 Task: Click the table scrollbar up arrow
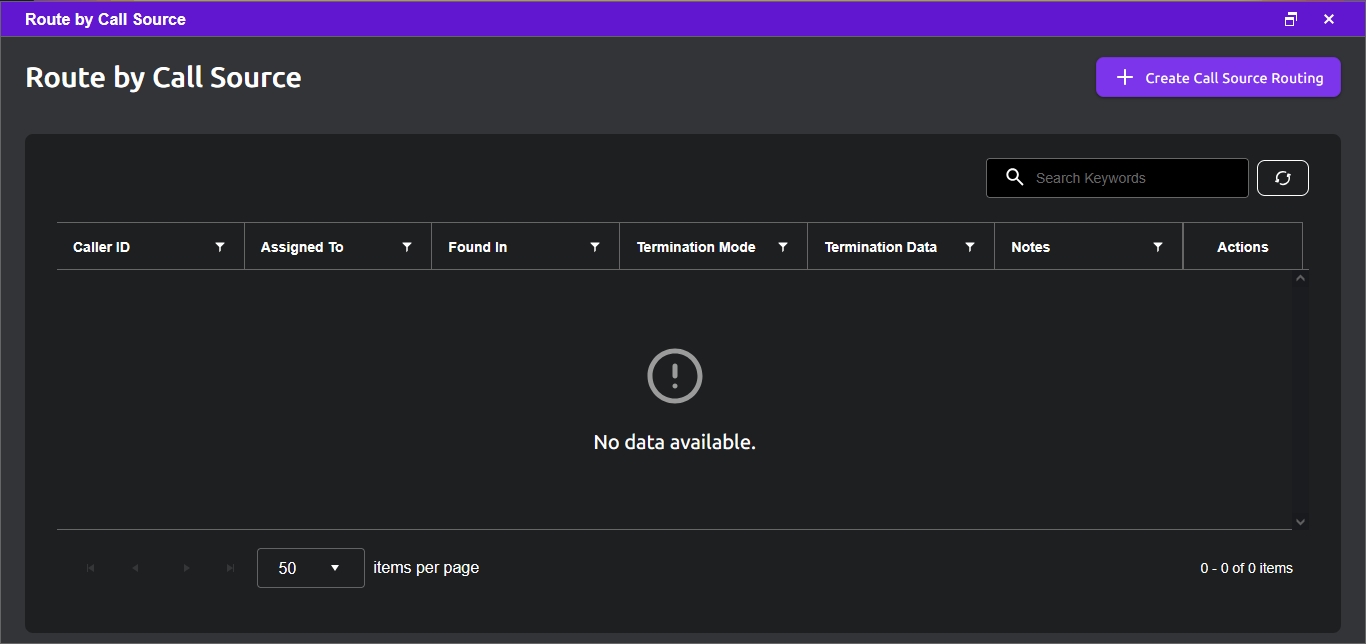(x=1300, y=278)
